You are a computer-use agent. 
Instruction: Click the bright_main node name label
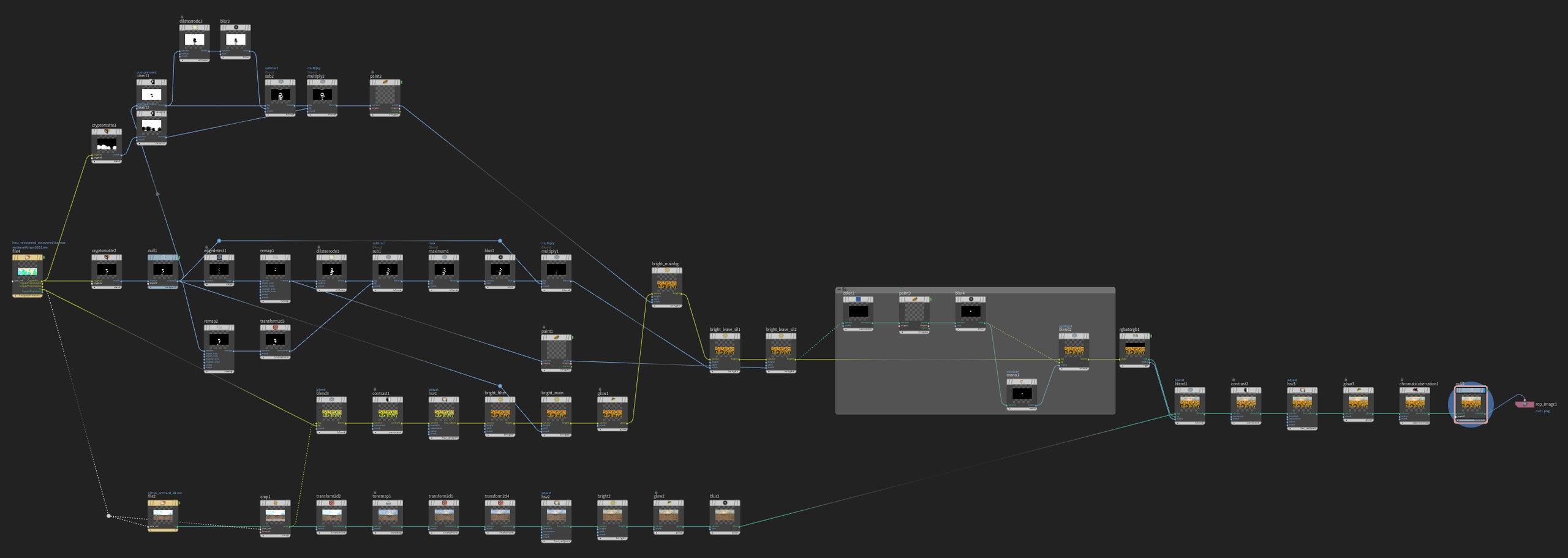pyautogui.click(x=552, y=393)
